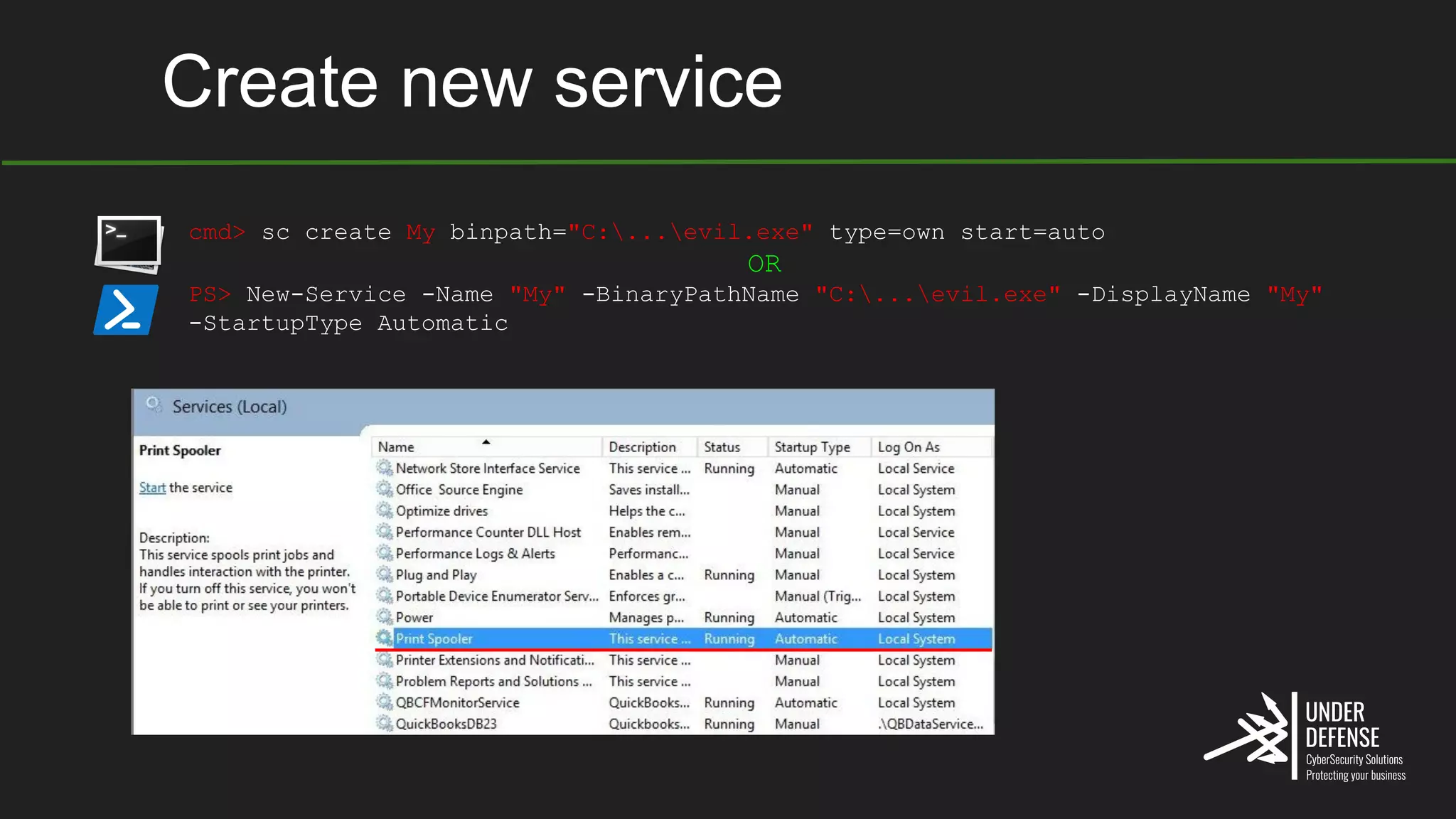Select the QBCFMonitorService row
1456x819 pixels.
point(682,703)
